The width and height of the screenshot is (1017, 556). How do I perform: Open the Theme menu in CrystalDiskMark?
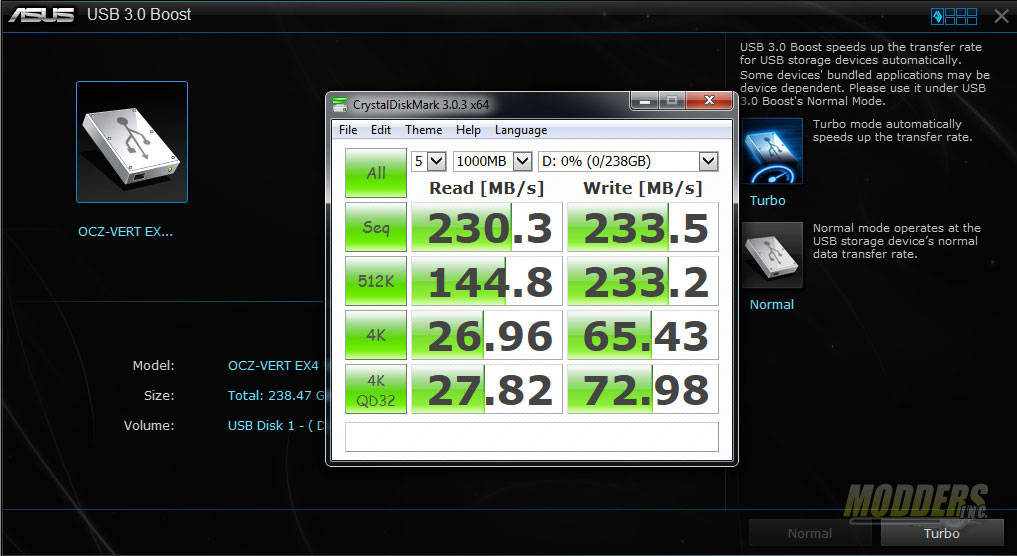[424, 130]
